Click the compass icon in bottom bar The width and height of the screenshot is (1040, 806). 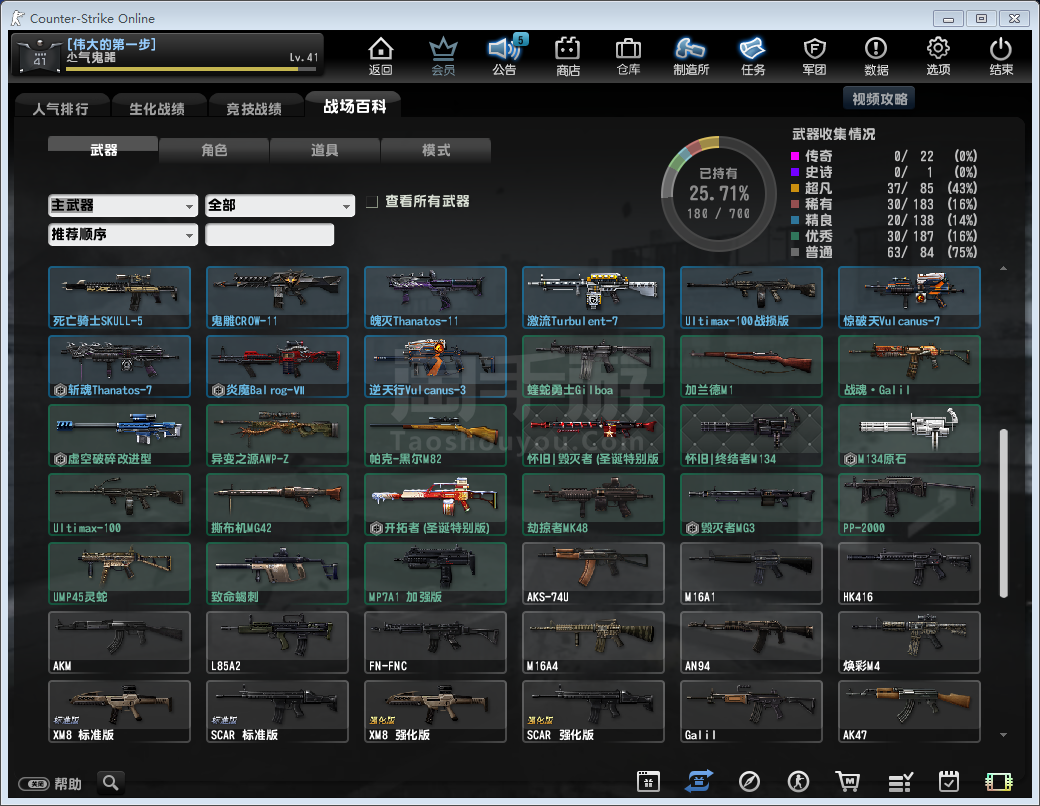pos(749,781)
